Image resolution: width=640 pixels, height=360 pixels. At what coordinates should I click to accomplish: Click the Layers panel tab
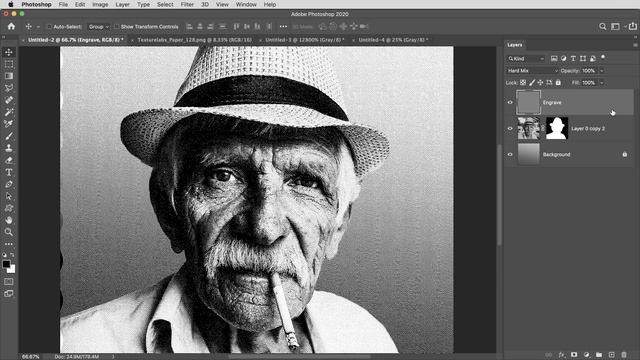(x=515, y=45)
